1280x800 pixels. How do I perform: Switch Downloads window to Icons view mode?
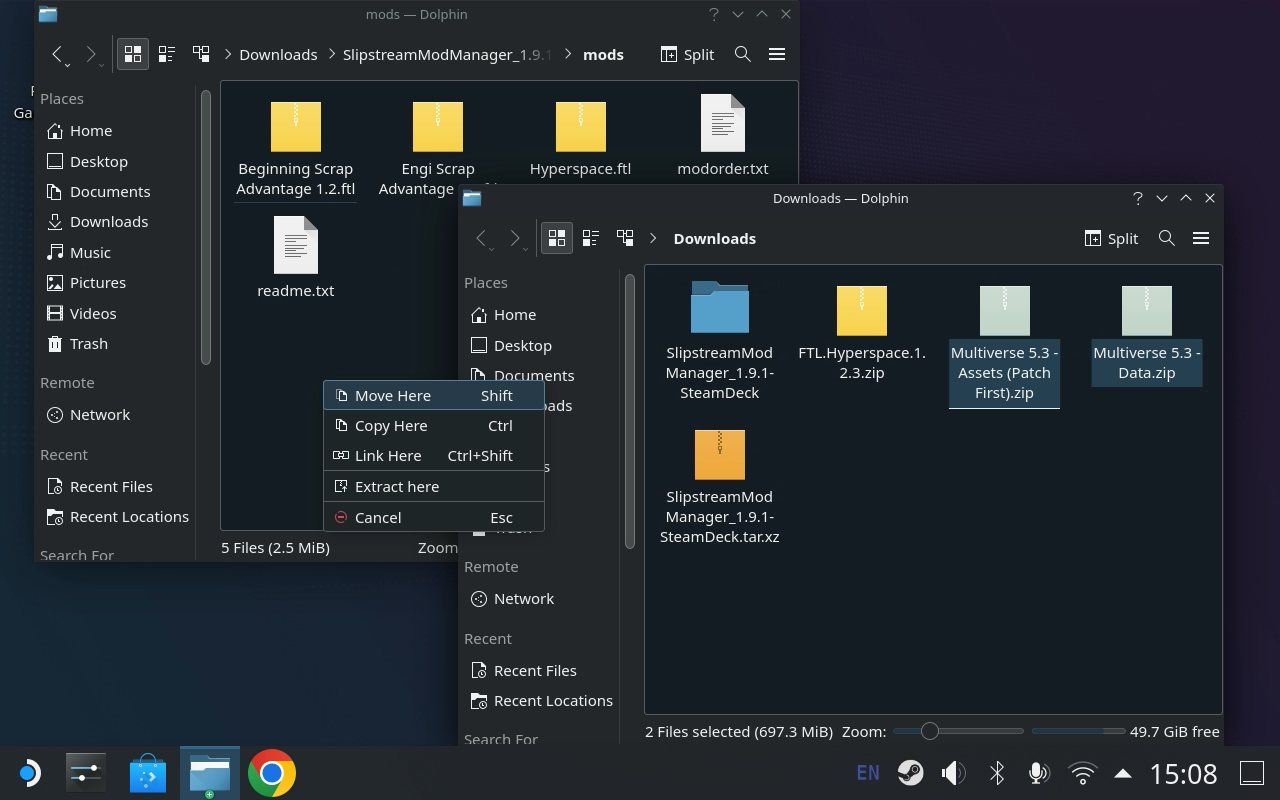557,238
